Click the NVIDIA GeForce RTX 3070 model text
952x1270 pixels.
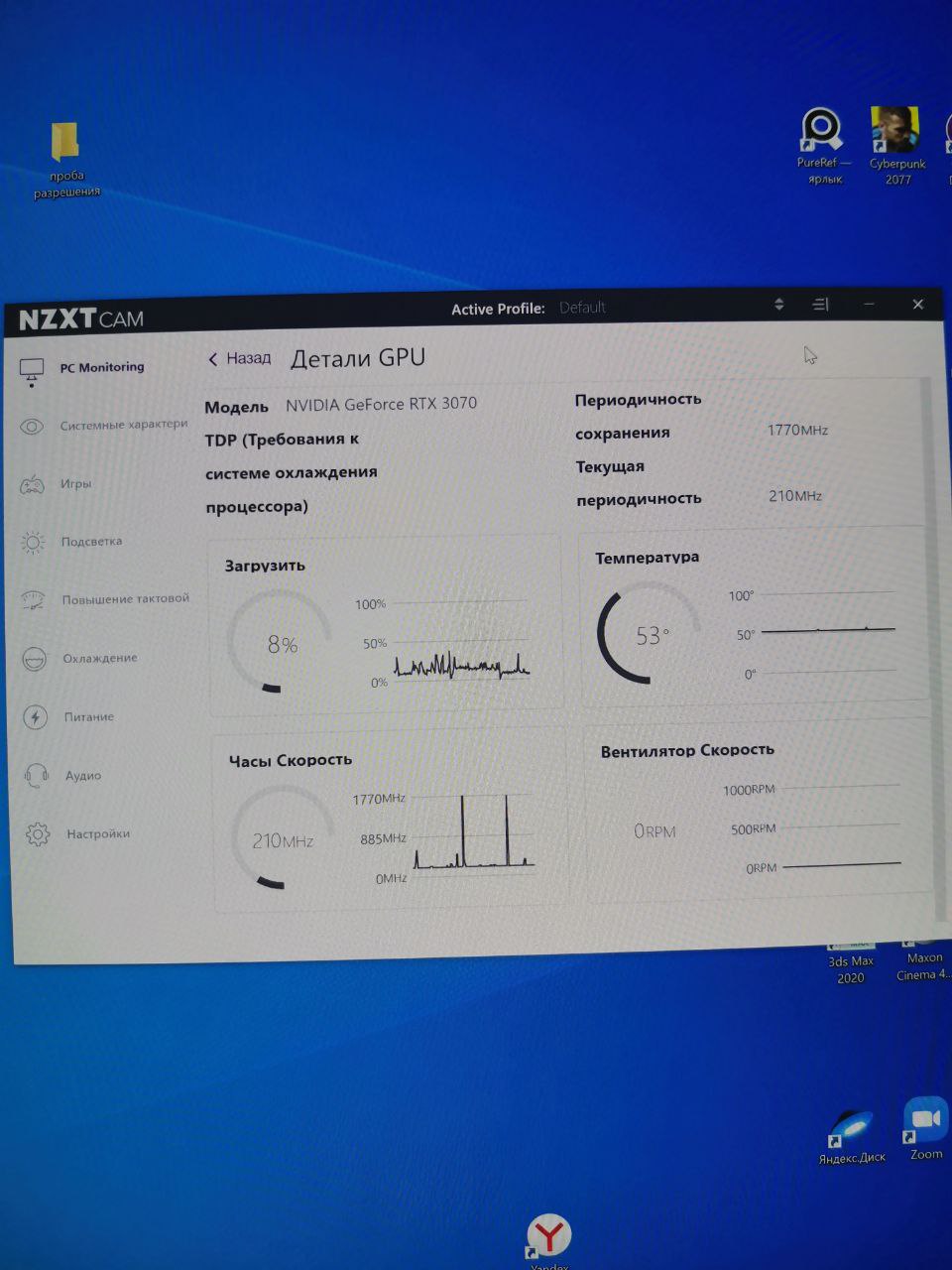(381, 404)
